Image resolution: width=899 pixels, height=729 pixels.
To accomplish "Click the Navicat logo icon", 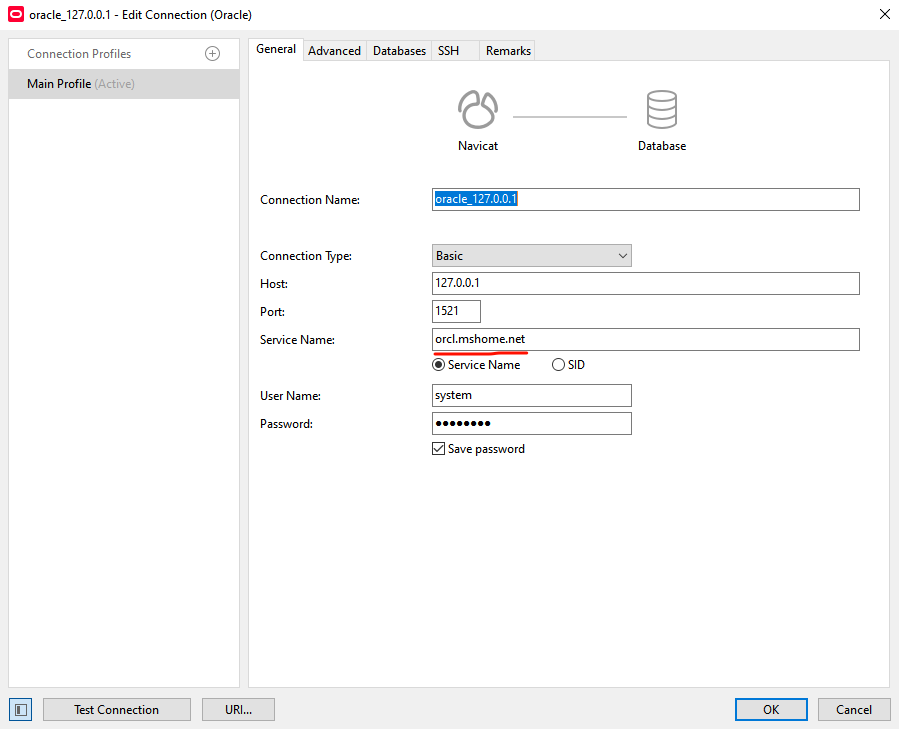I will [x=478, y=109].
